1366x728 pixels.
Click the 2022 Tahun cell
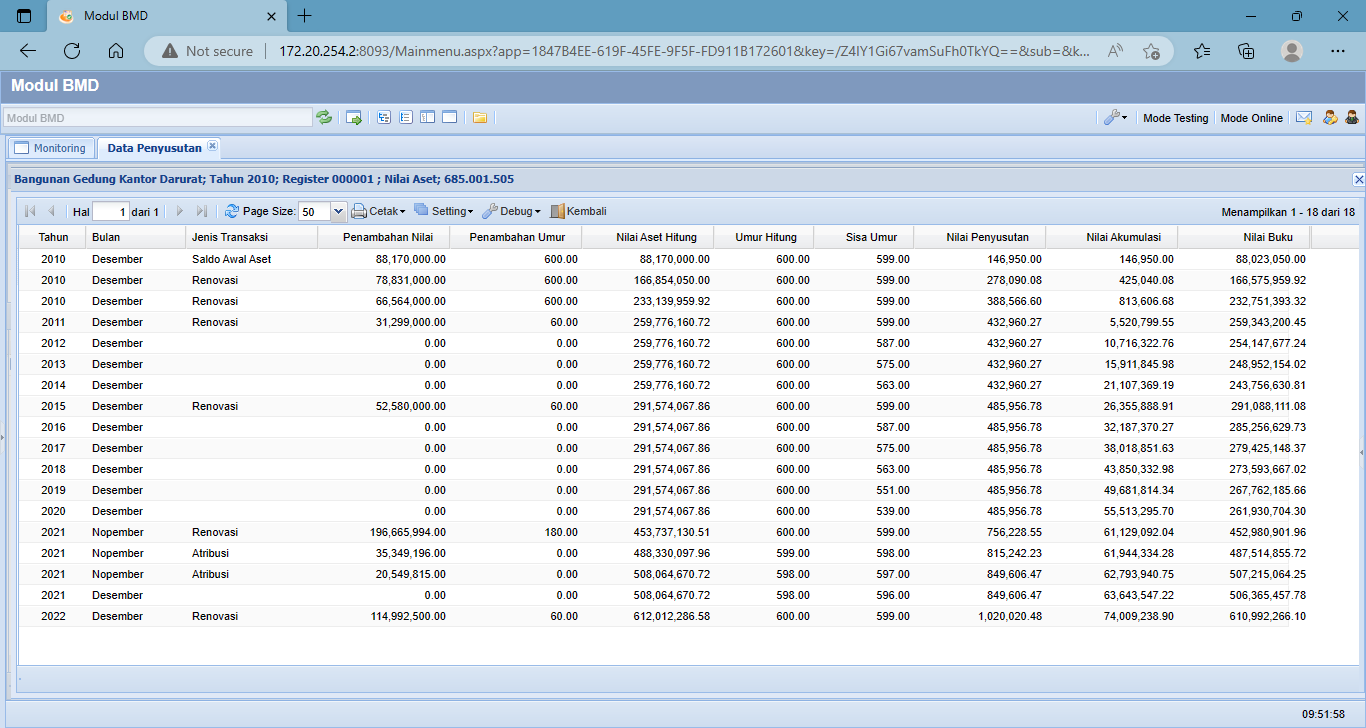[x=53, y=616]
